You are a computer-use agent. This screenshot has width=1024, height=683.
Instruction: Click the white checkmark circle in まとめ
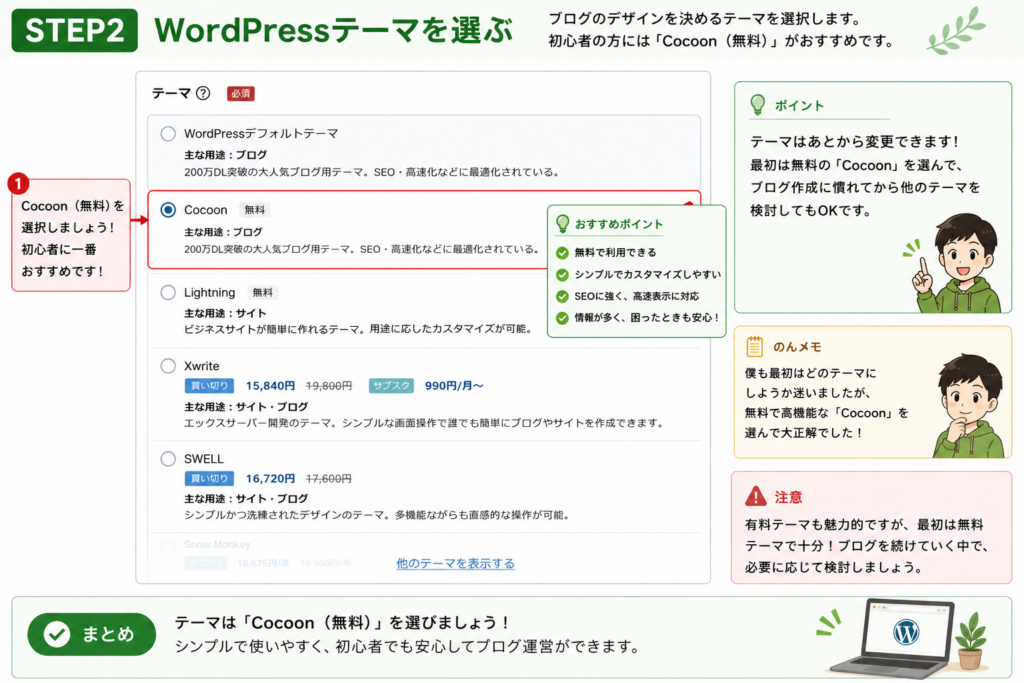click(x=57, y=634)
